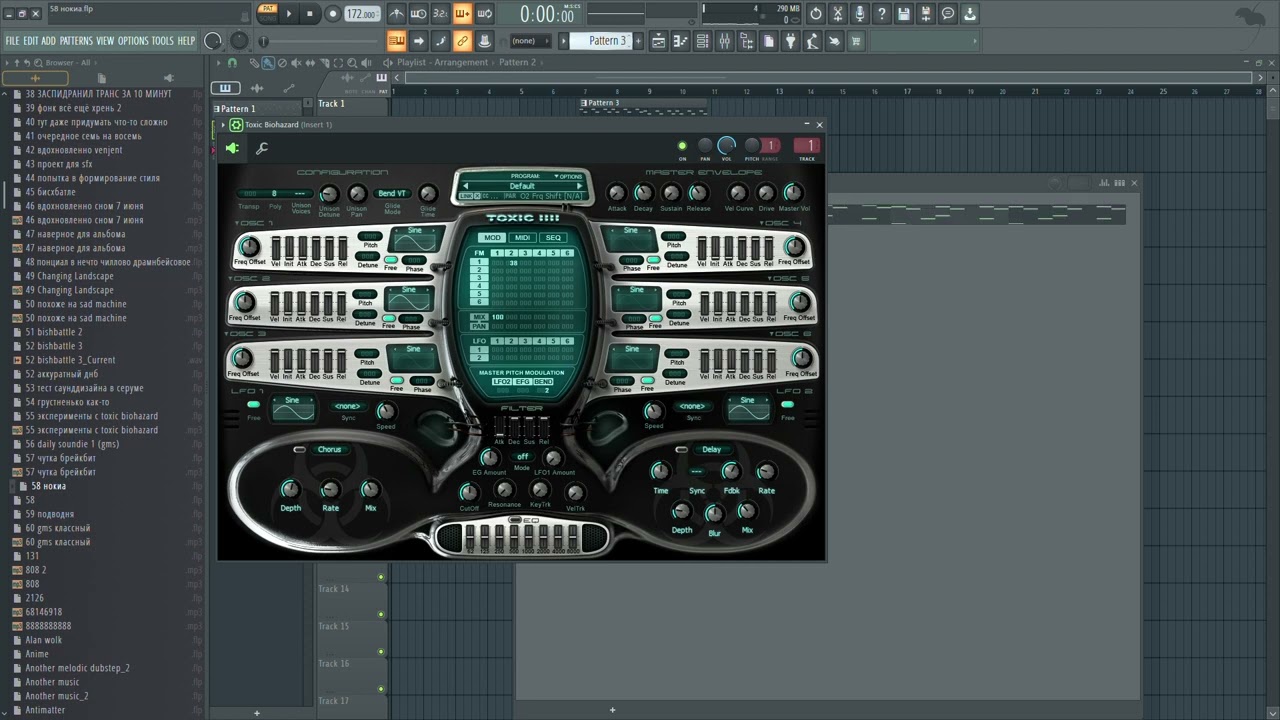
Task: Click the Toxic Biohazard gear icon in title bar
Action: click(236, 125)
